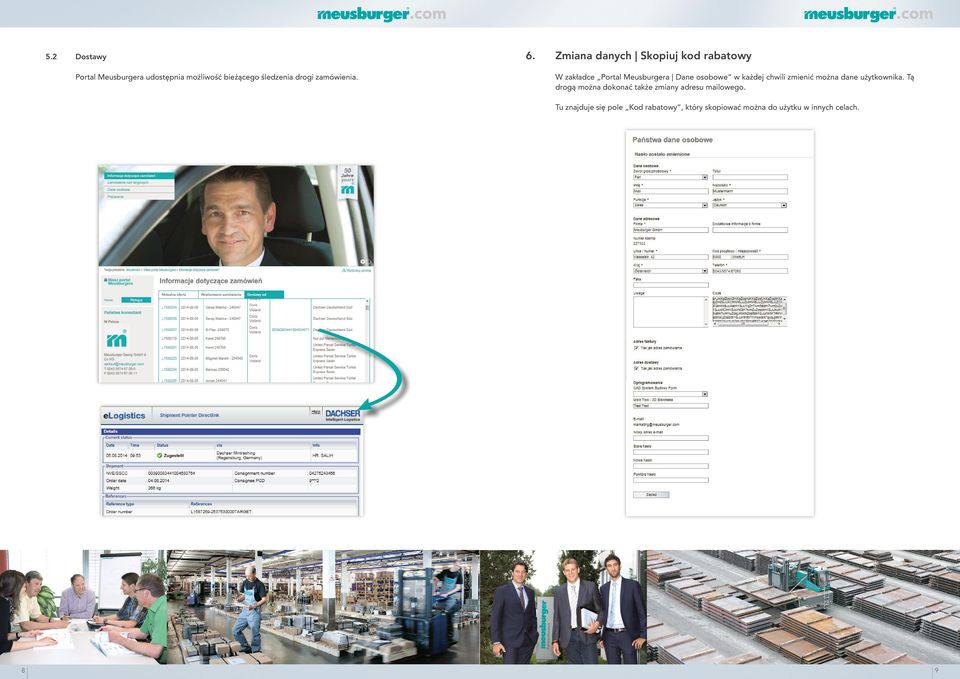Click the Imię input field
The height and width of the screenshot is (679, 960).
pyautogui.click(x=670, y=191)
